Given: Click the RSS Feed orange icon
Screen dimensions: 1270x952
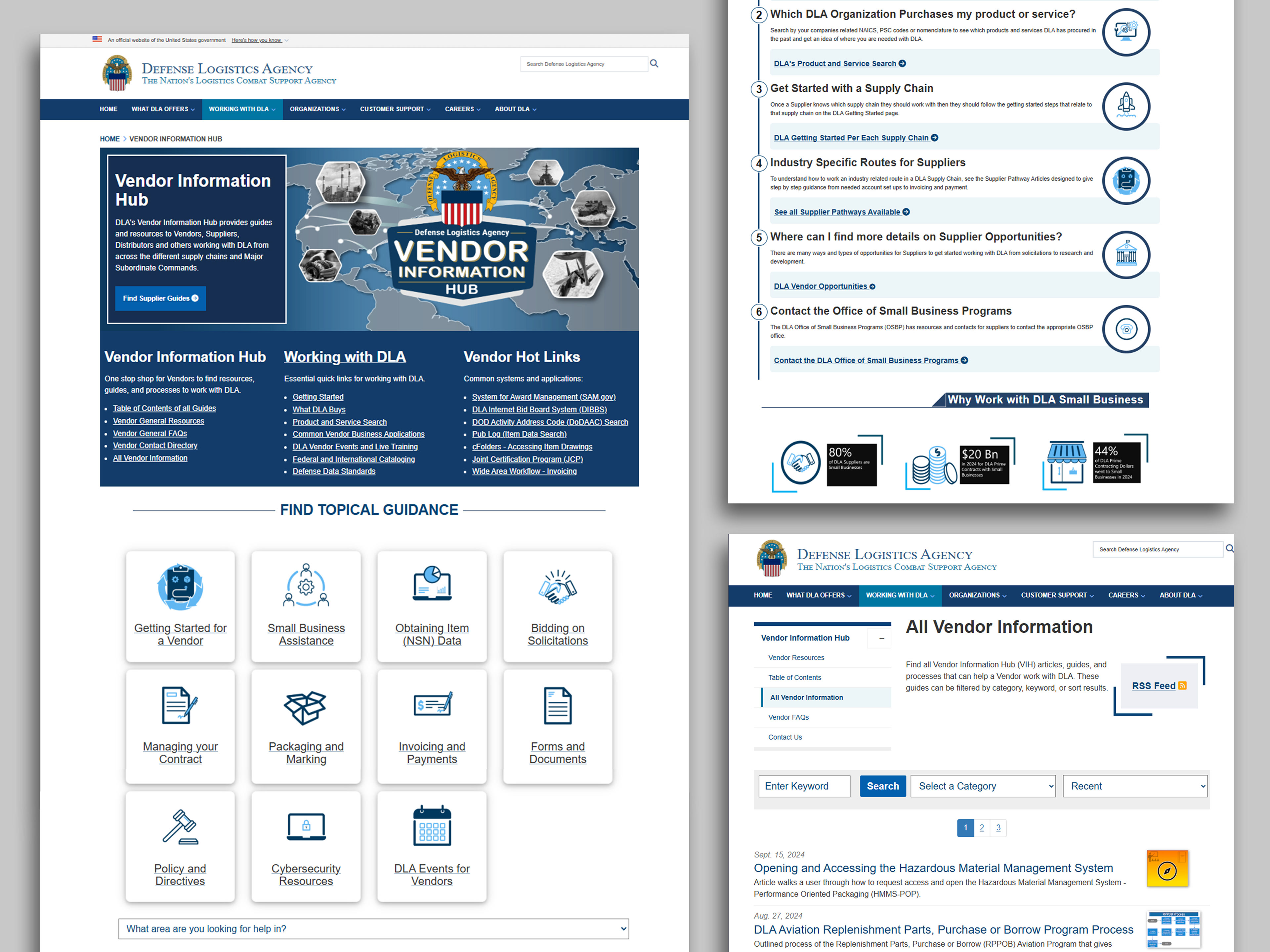Looking at the screenshot, I should tap(1182, 686).
